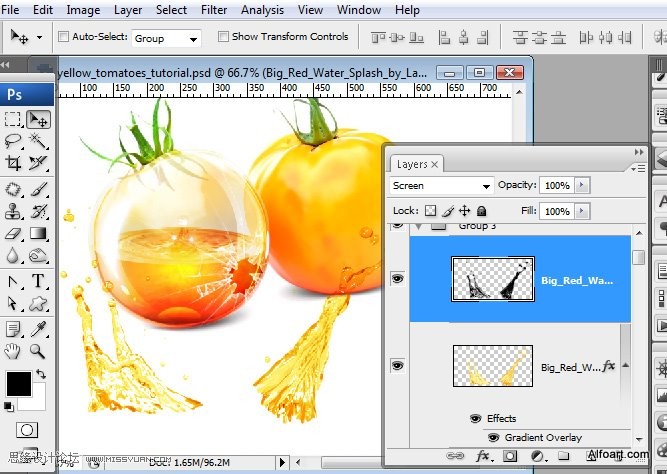Select the Brush tool
This screenshot has height=474, width=667.
click(x=38, y=189)
